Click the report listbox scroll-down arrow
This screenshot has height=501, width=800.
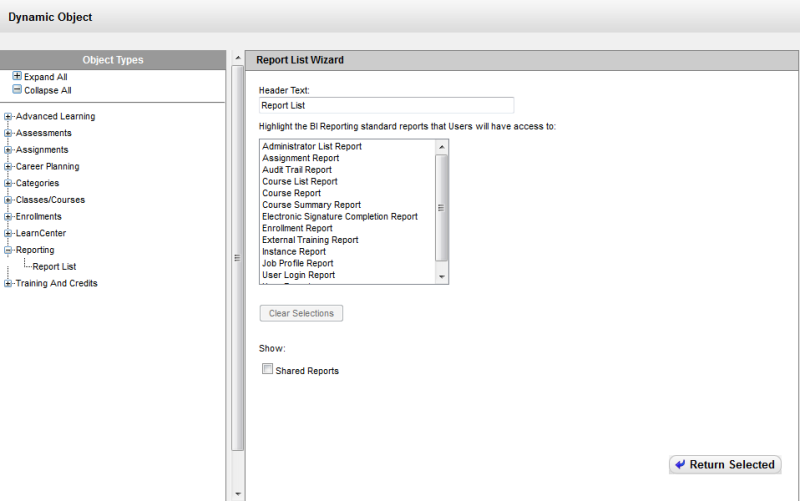(x=442, y=277)
